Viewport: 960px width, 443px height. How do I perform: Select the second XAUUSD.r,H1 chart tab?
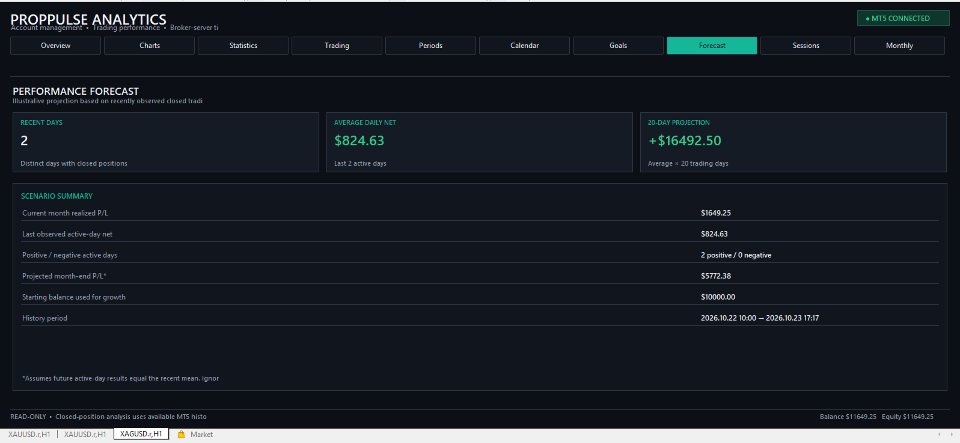pyautogui.click(x=86, y=434)
